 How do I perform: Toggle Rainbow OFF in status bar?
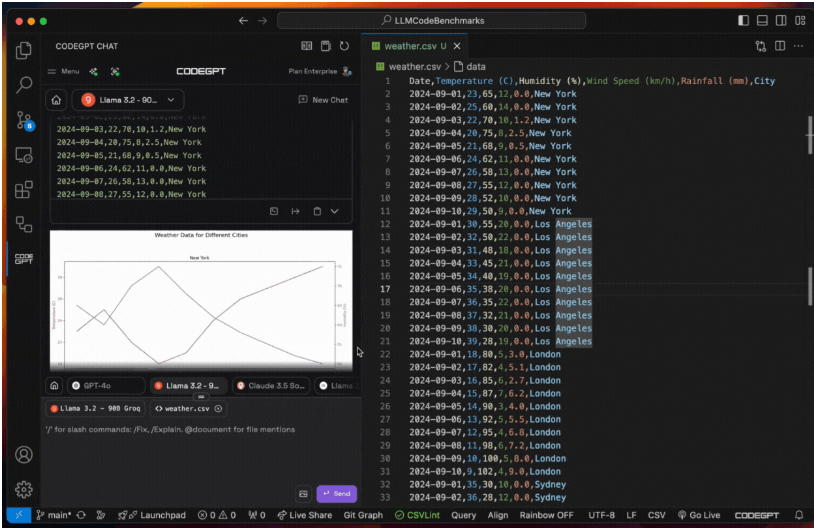point(546,515)
